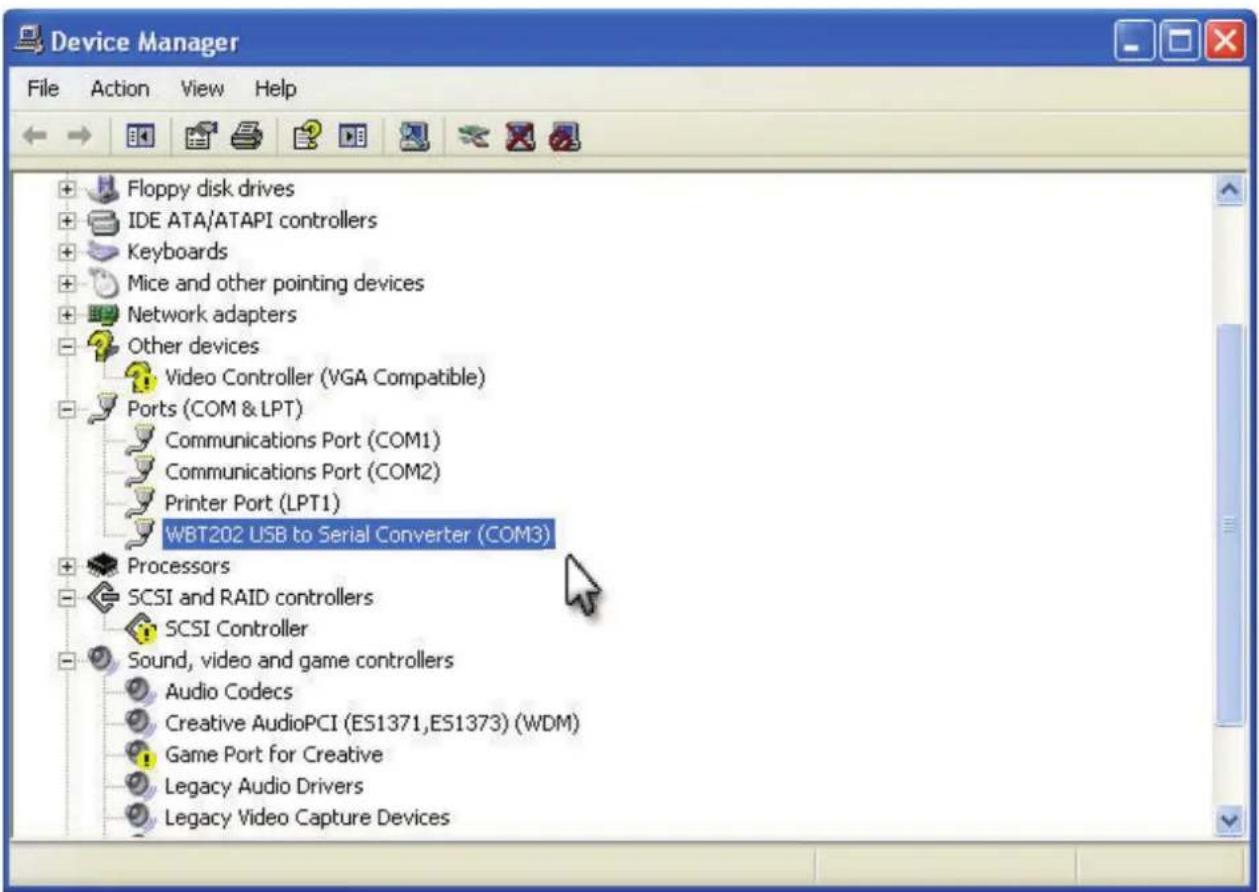Click the scrollbar up arrow
1259x892 pixels.
1229,188
